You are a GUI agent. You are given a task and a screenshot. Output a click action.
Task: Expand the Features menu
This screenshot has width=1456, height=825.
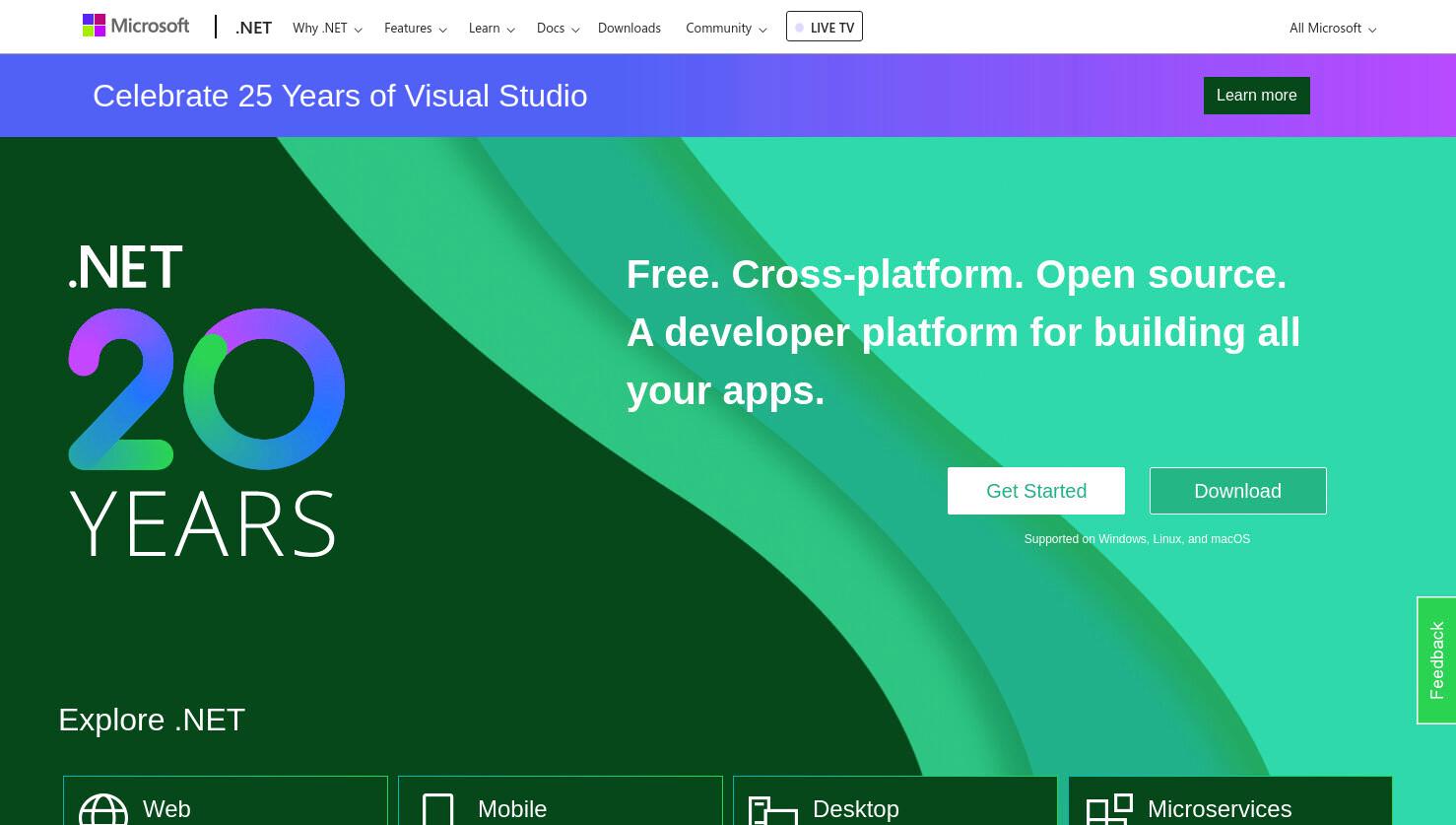[415, 28]
